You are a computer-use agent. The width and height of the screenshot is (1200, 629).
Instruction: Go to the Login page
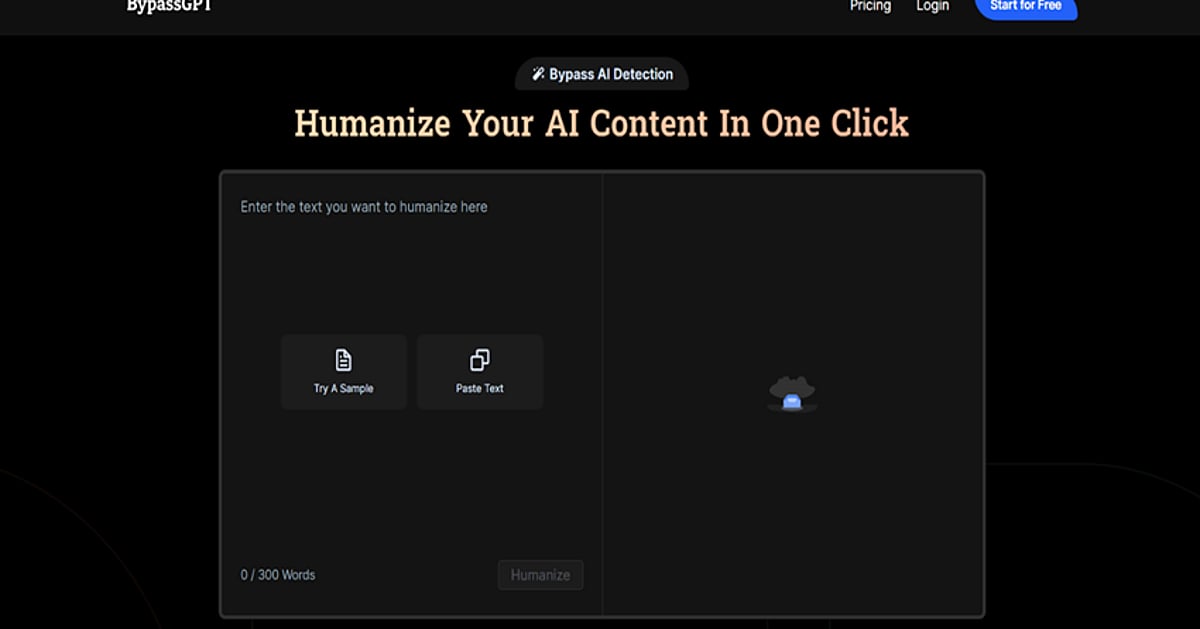click(x=932, y=6)
